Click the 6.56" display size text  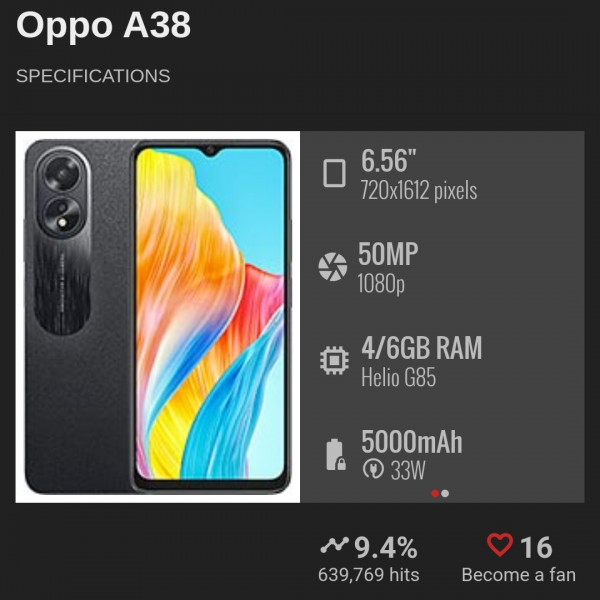(389, 160)
